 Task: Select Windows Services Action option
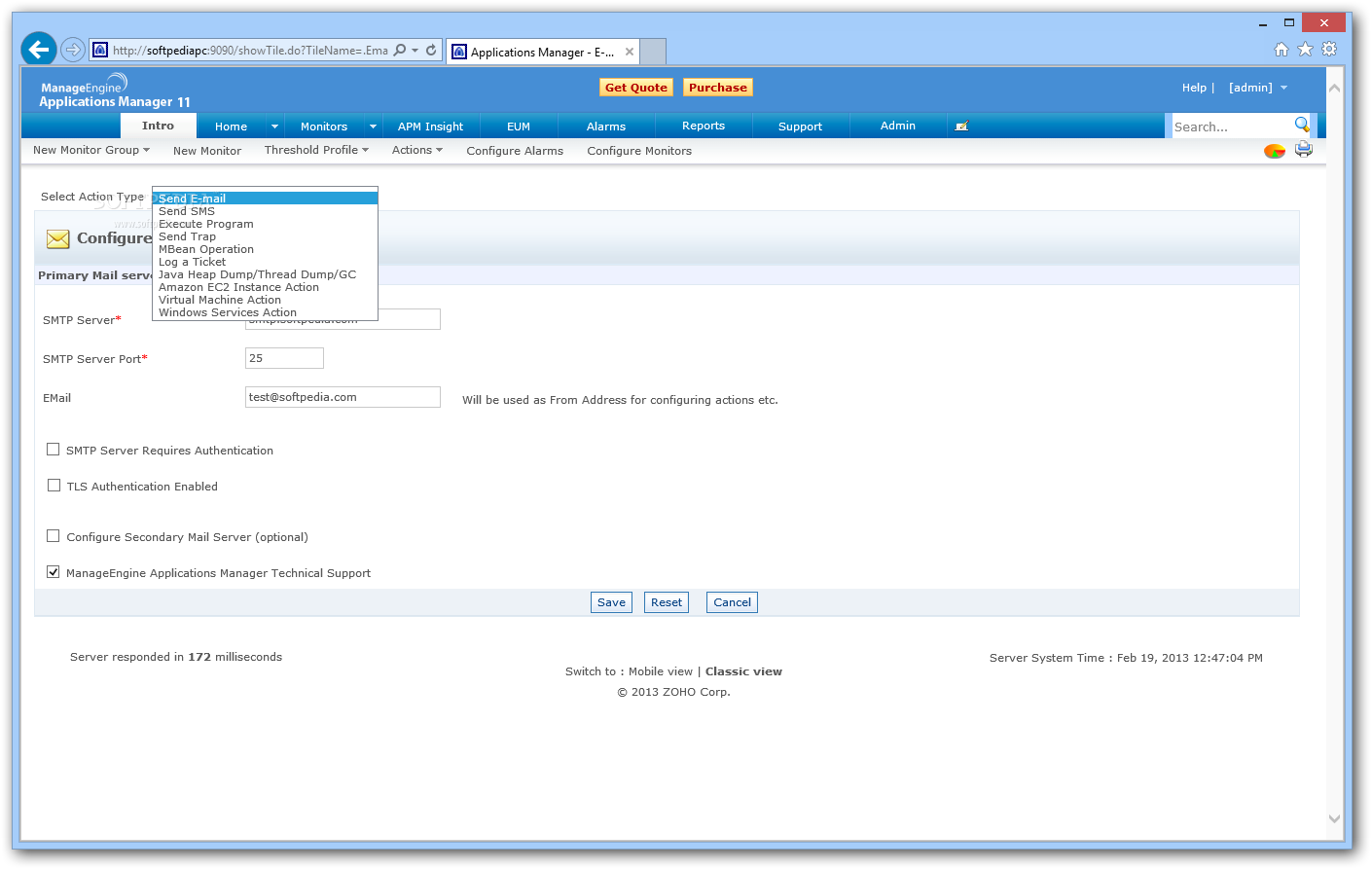point(266,312)
